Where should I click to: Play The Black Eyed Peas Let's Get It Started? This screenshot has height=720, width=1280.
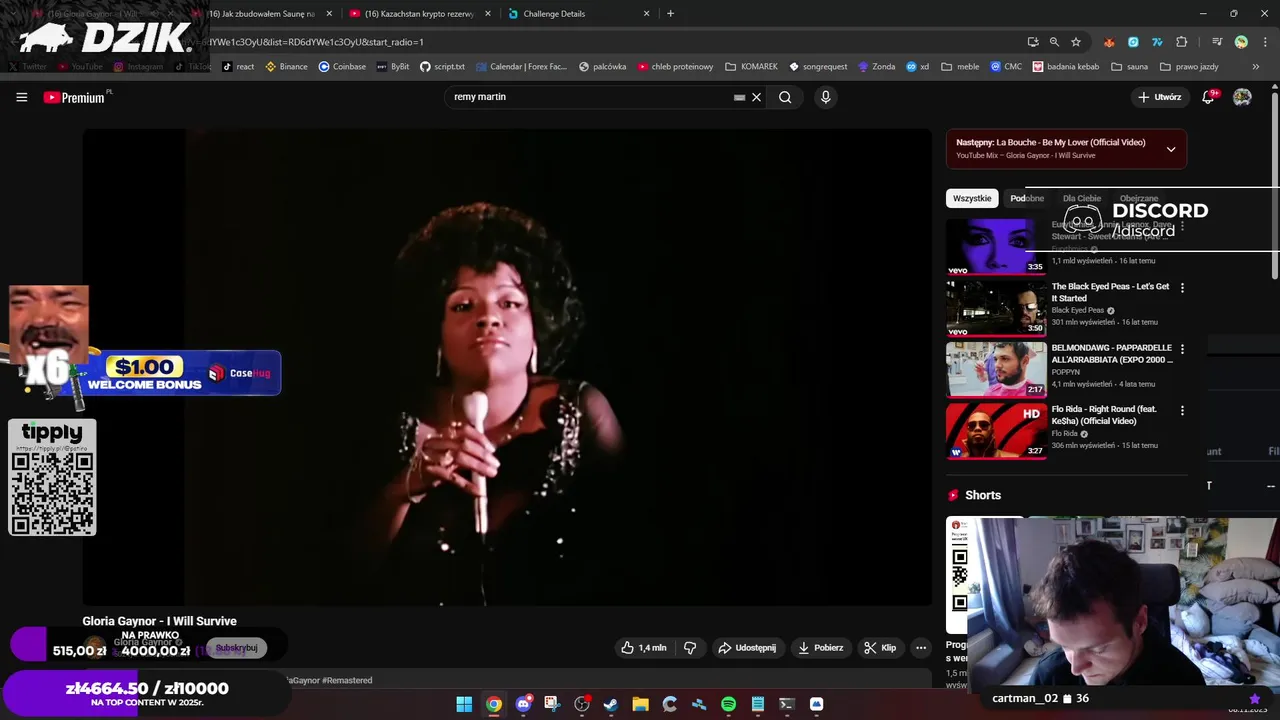pos(996,307)
